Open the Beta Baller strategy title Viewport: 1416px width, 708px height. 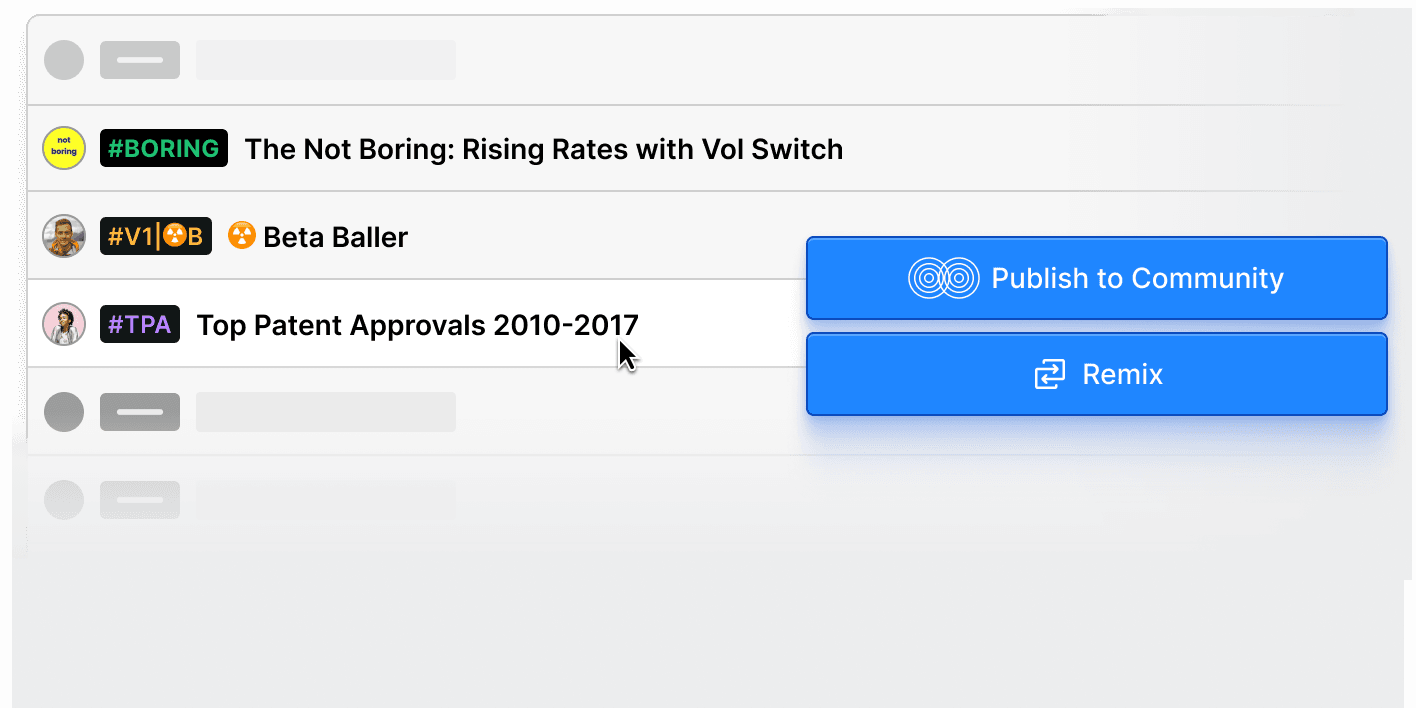pos(335,237)
